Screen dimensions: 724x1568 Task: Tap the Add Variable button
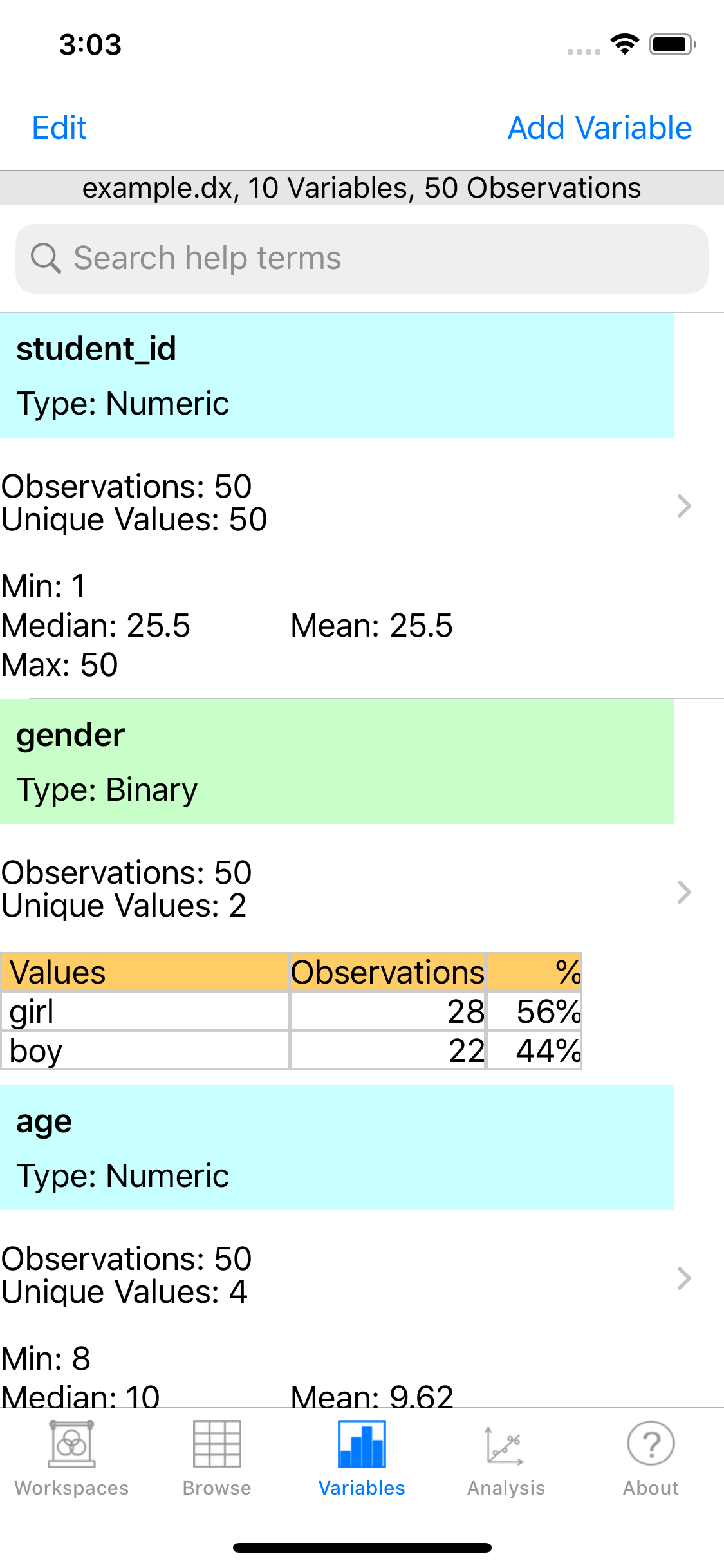pos(600,128)
